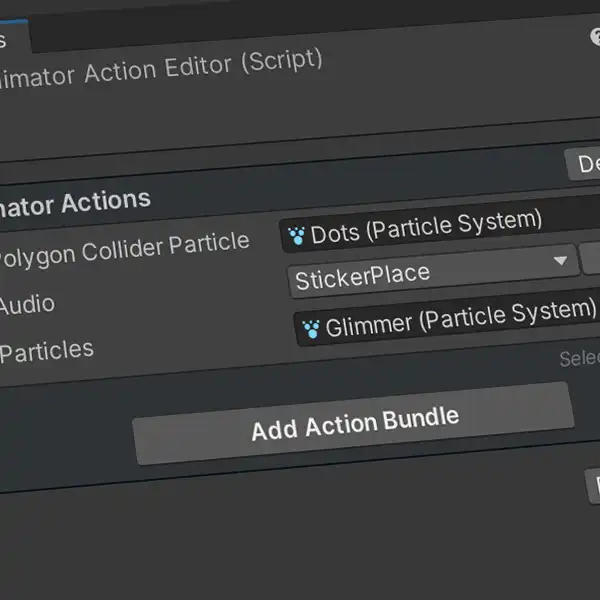Click the Animator Action Editor (Script) header

pyautogui.click(x=161, y=70)
